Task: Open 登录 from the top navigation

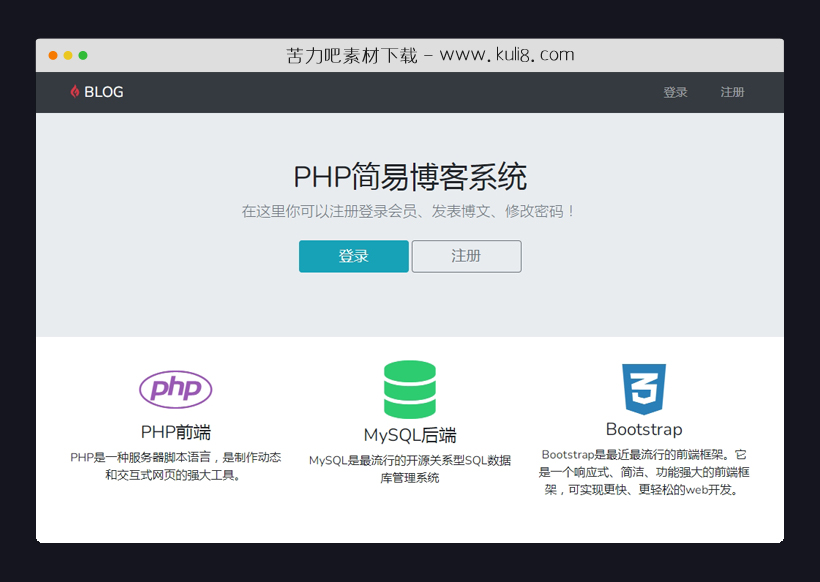Action: point(675,92)
